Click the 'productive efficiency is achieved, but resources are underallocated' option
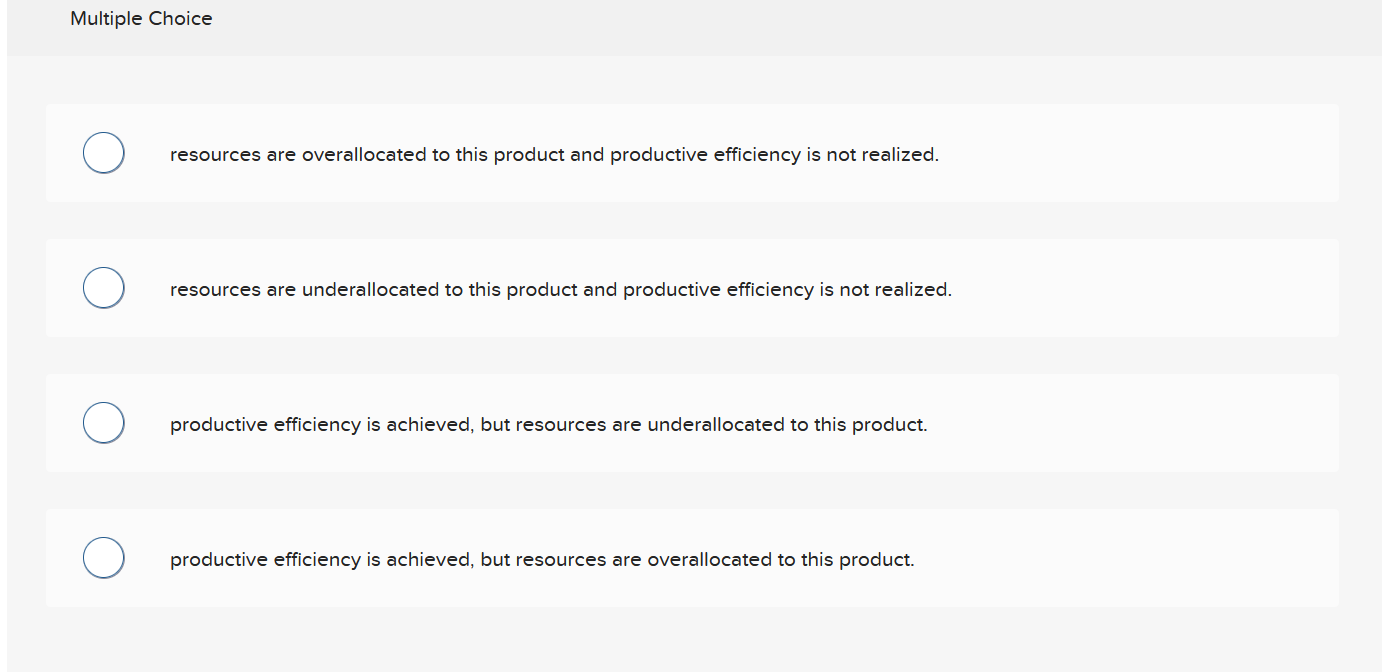The image size is (1391, 672). point(549,424)
